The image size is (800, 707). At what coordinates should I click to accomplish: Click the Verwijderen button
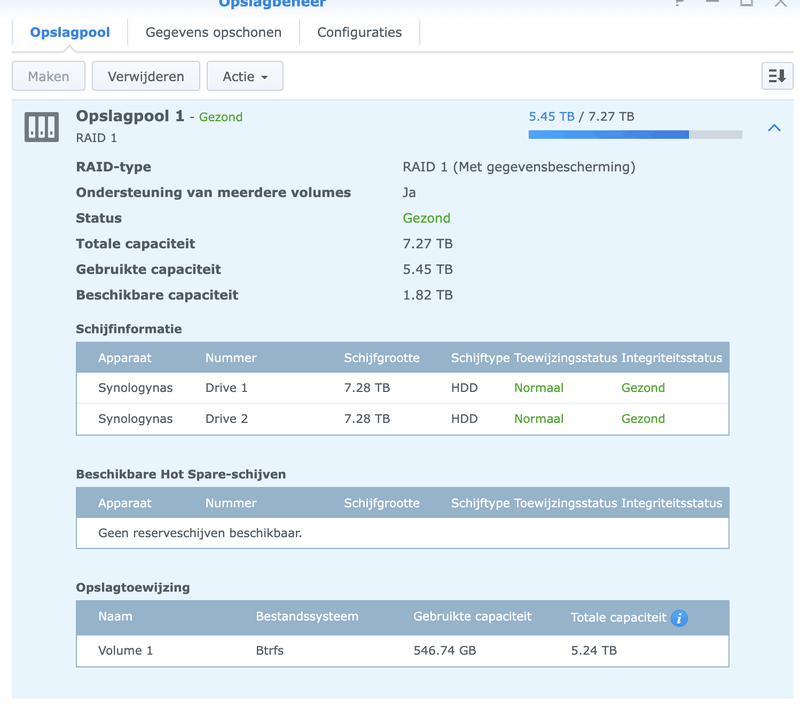[145, 76]
